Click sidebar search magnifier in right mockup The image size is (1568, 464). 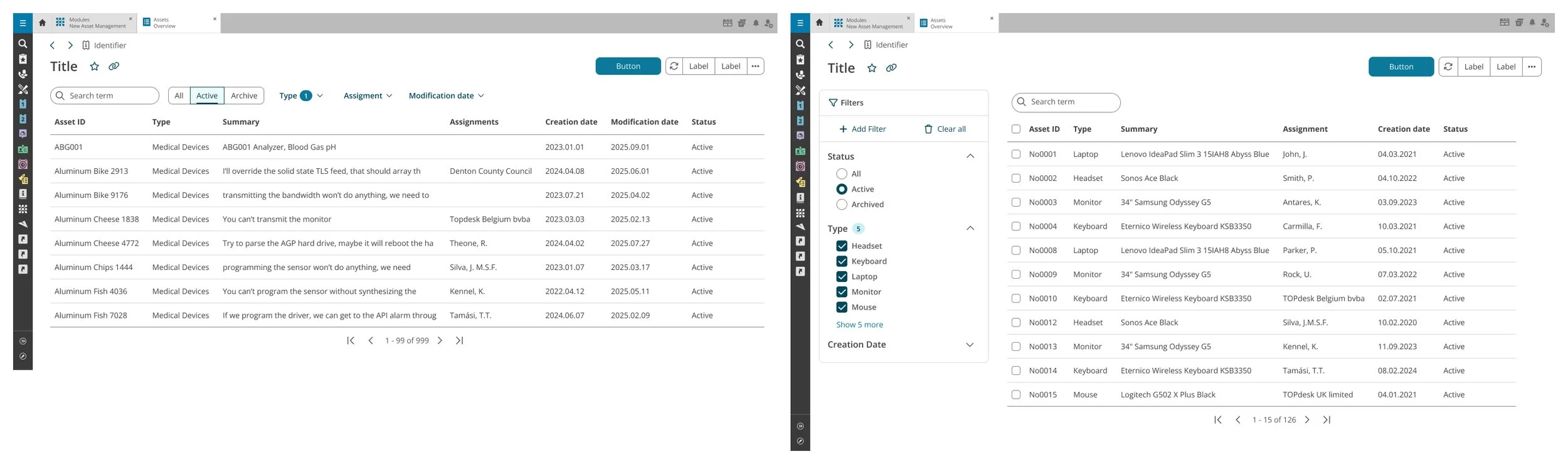(x=800, y=44)
